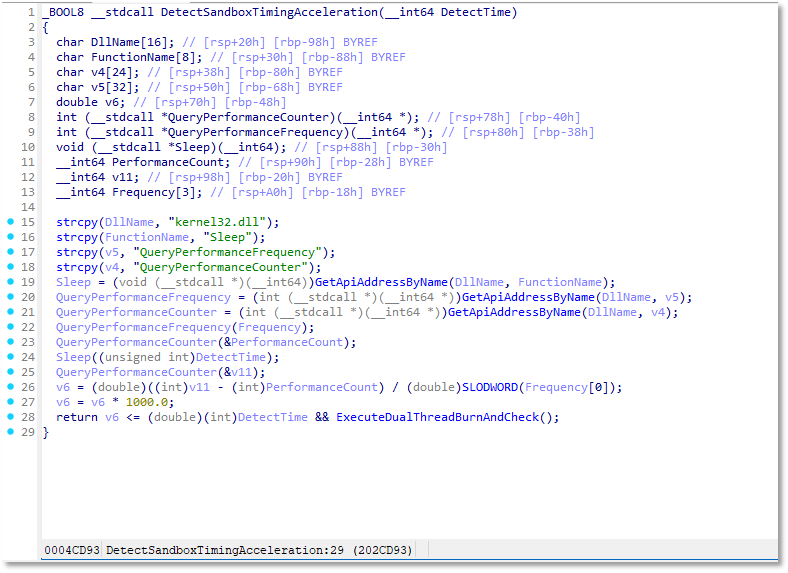Highlight the SLODWORD macro on line 26
The image size is (788, 573).
491,387
